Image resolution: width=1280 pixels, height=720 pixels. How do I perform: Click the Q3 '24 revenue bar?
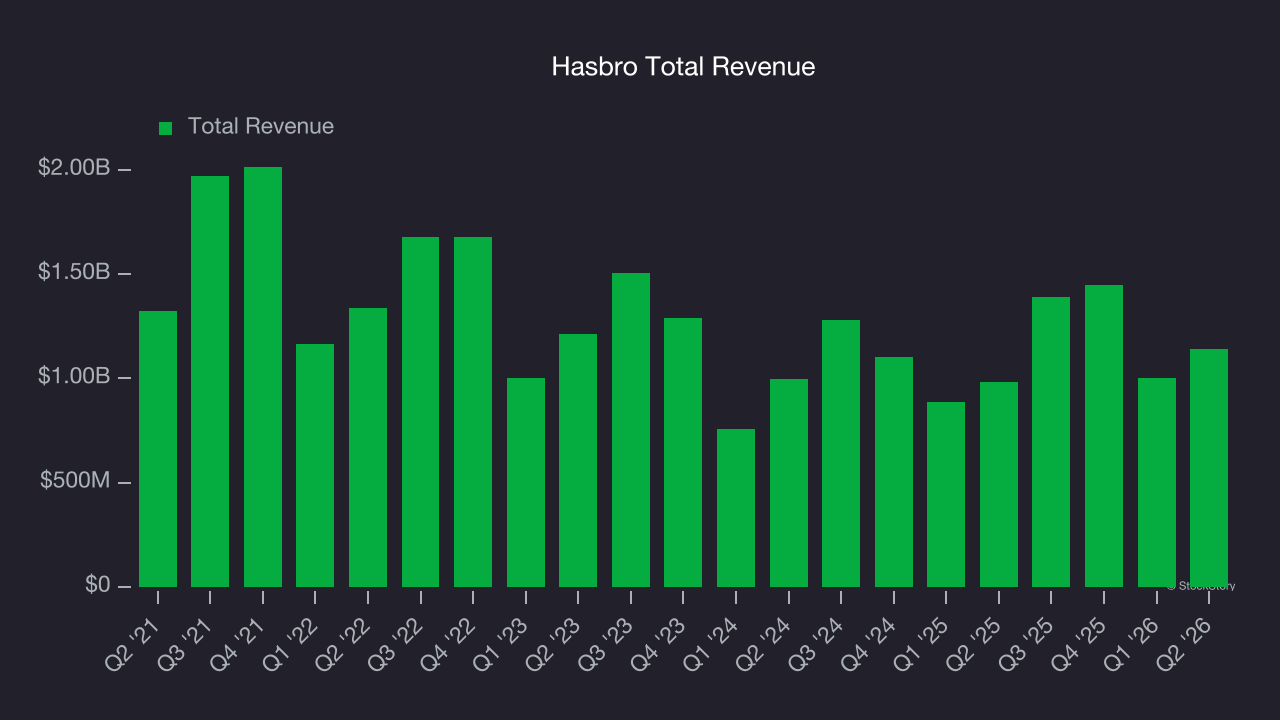pos(841,453)
